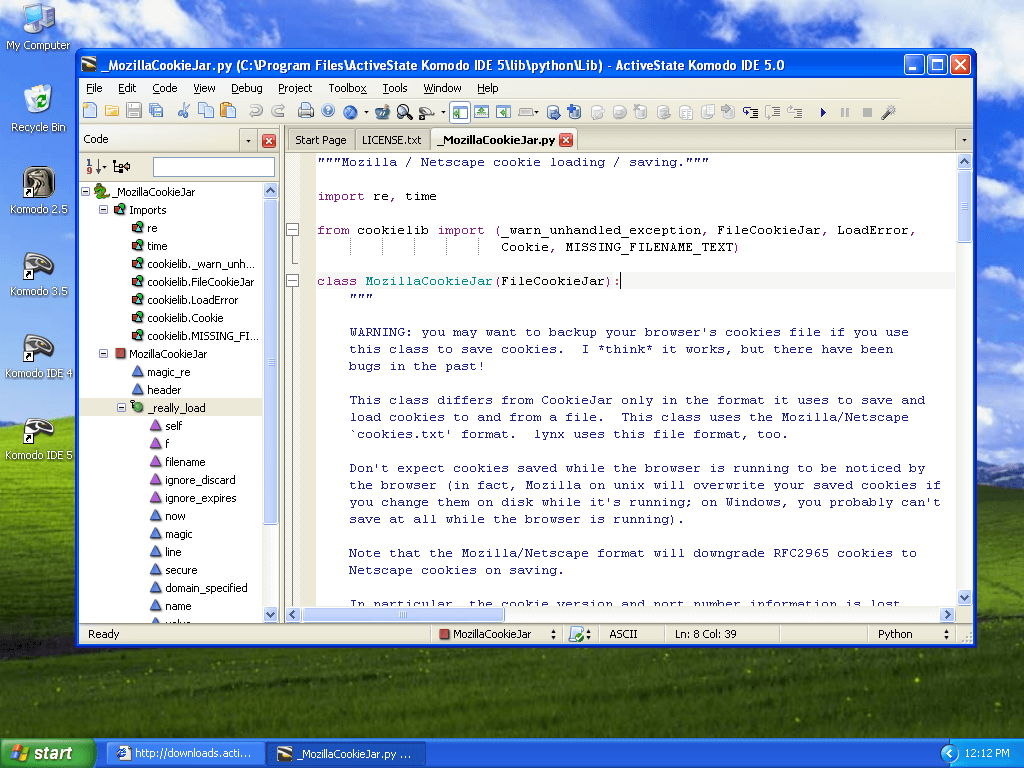Click the Stop debugger toolbar button
Screen dimensions: 1024x768
(867, 112)
